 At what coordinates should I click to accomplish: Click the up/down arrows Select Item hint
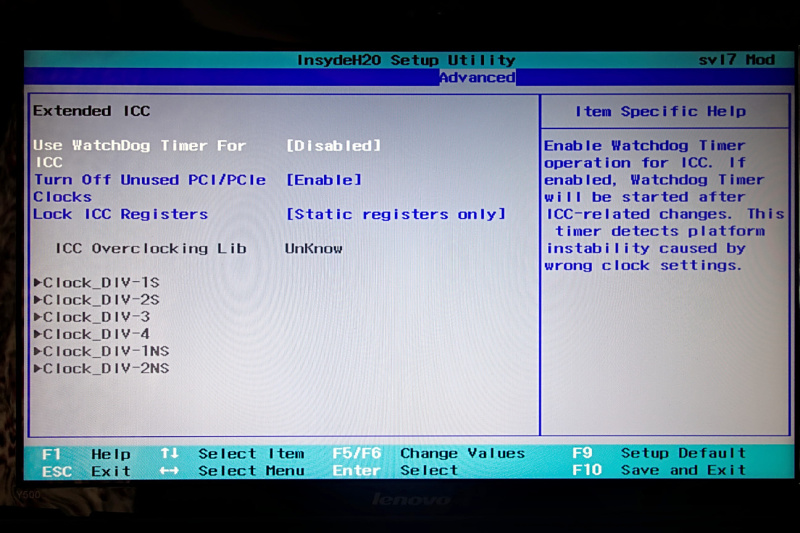[x=232, y=453]
